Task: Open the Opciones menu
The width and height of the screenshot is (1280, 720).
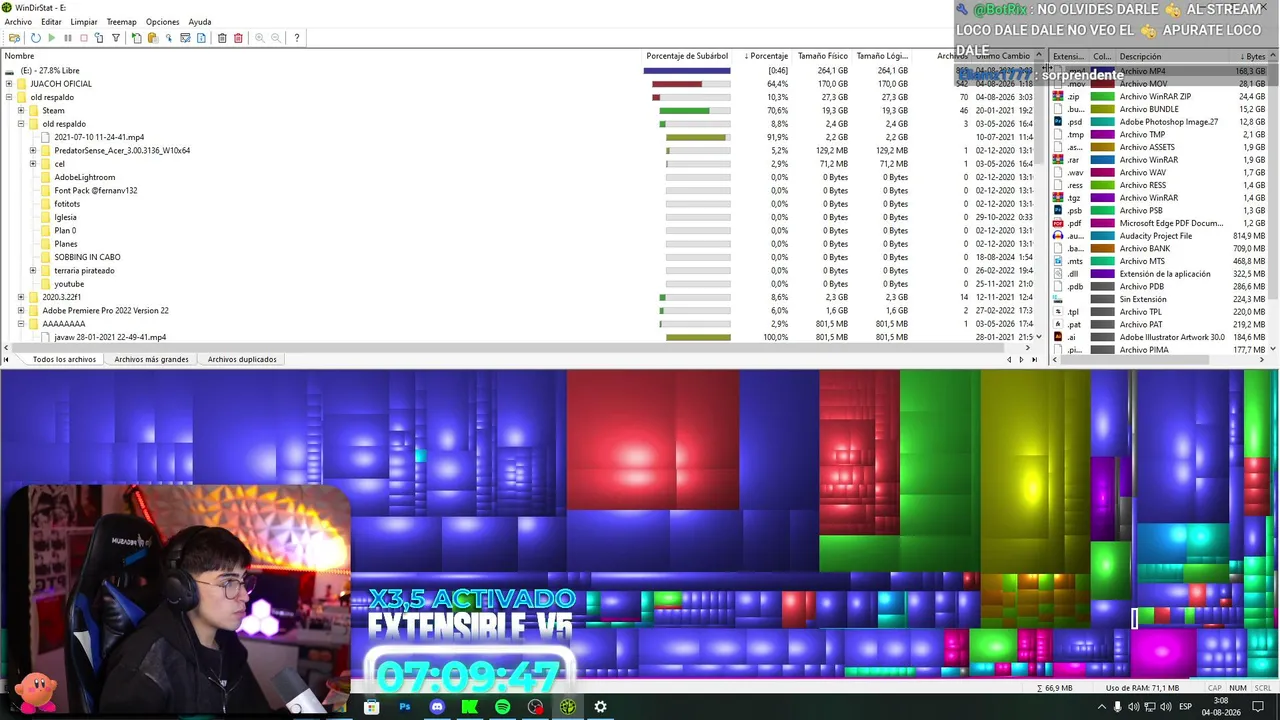Action: coord(163,22)
